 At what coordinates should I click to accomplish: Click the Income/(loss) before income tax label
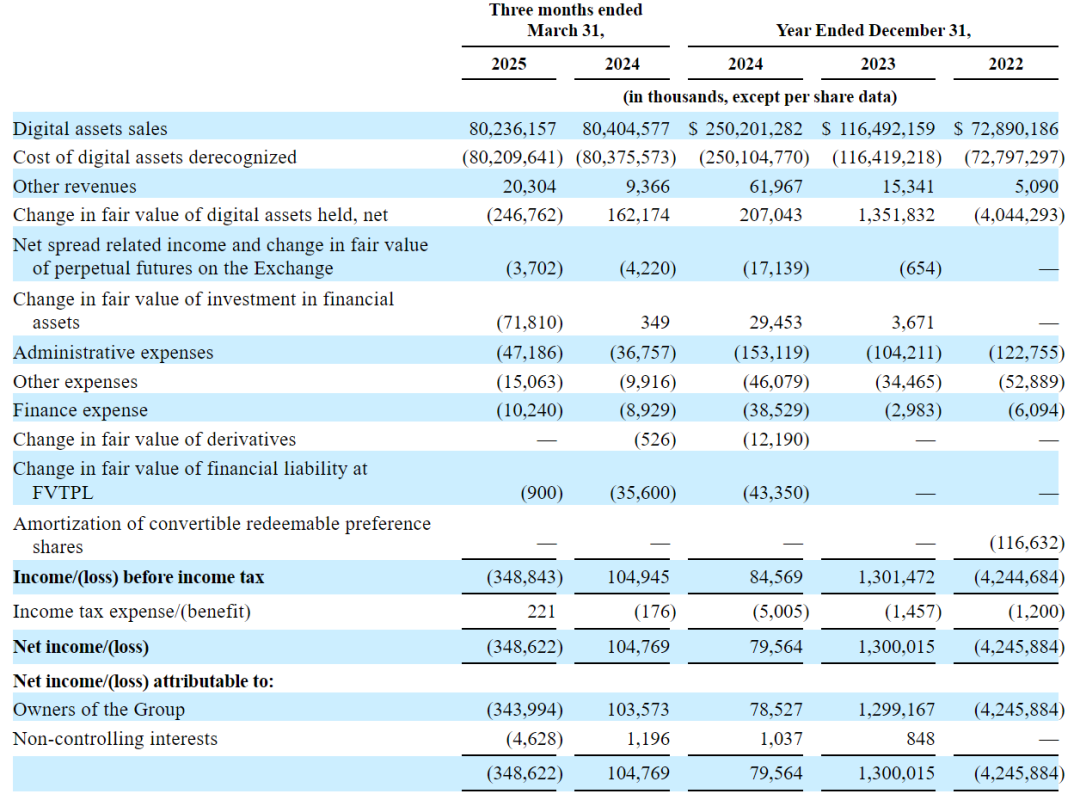coord(138,577)
